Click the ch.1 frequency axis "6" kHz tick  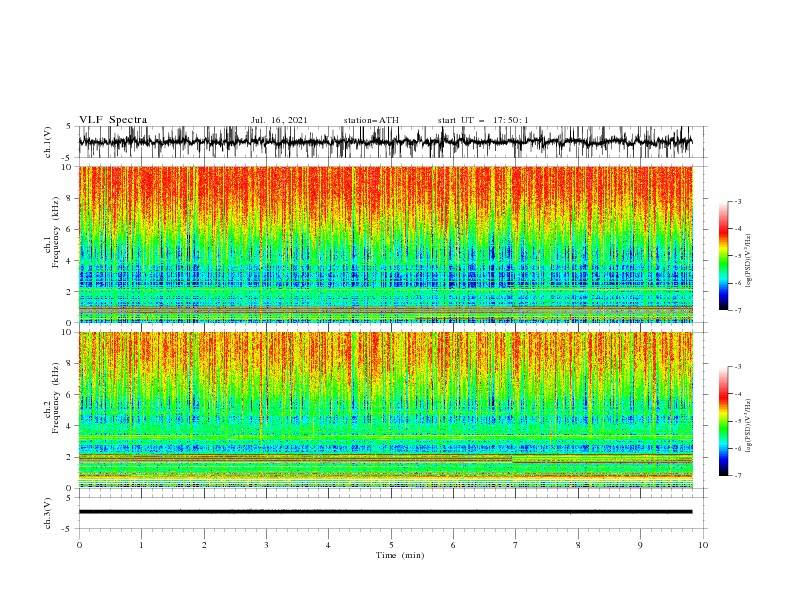tap(70, 229)
